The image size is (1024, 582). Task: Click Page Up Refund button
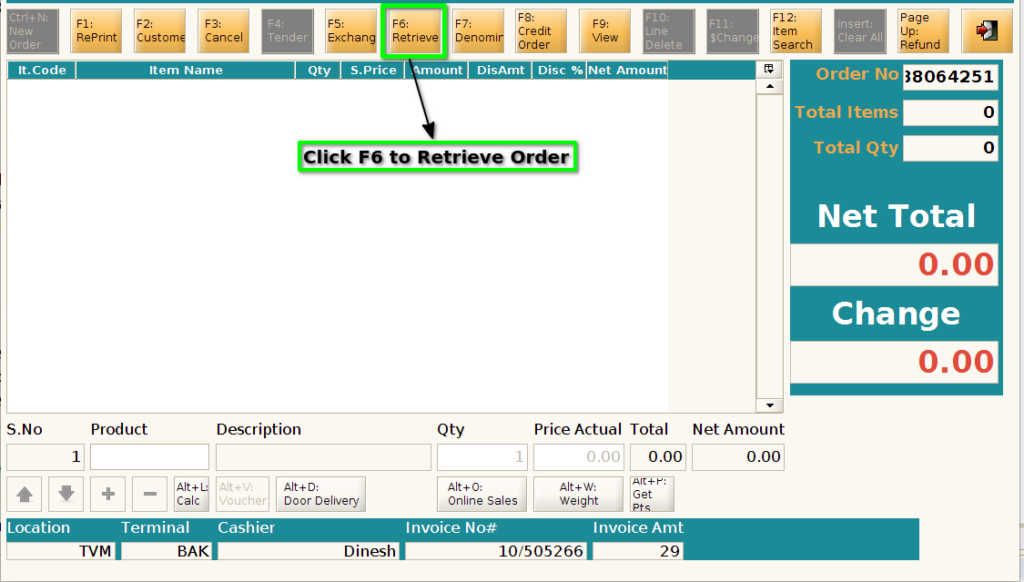[923, 31]
